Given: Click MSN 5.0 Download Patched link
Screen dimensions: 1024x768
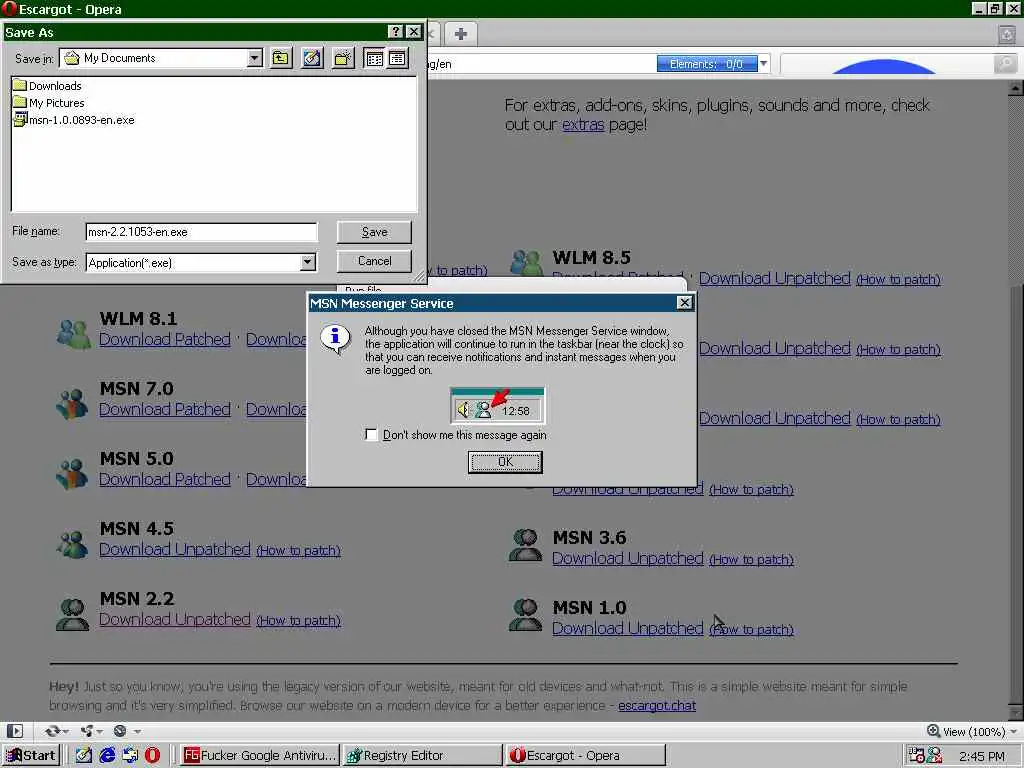Looking at the screenshot, I should coord(165,479).
